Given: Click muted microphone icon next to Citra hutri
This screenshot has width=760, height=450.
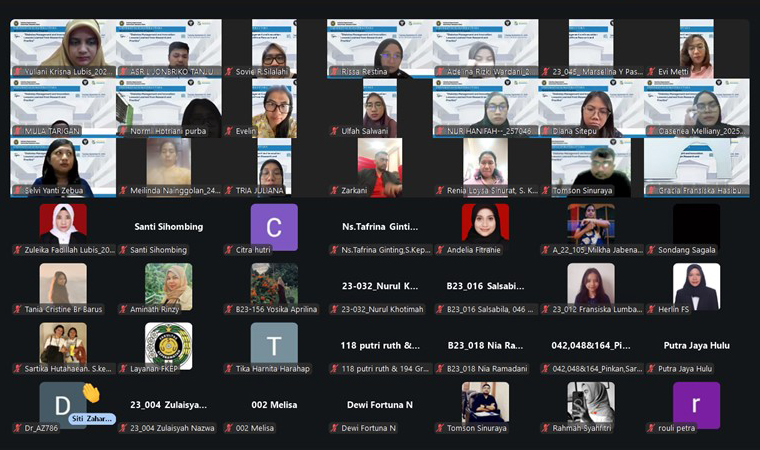Looking at the screenshot, I should tap(229, 250).
